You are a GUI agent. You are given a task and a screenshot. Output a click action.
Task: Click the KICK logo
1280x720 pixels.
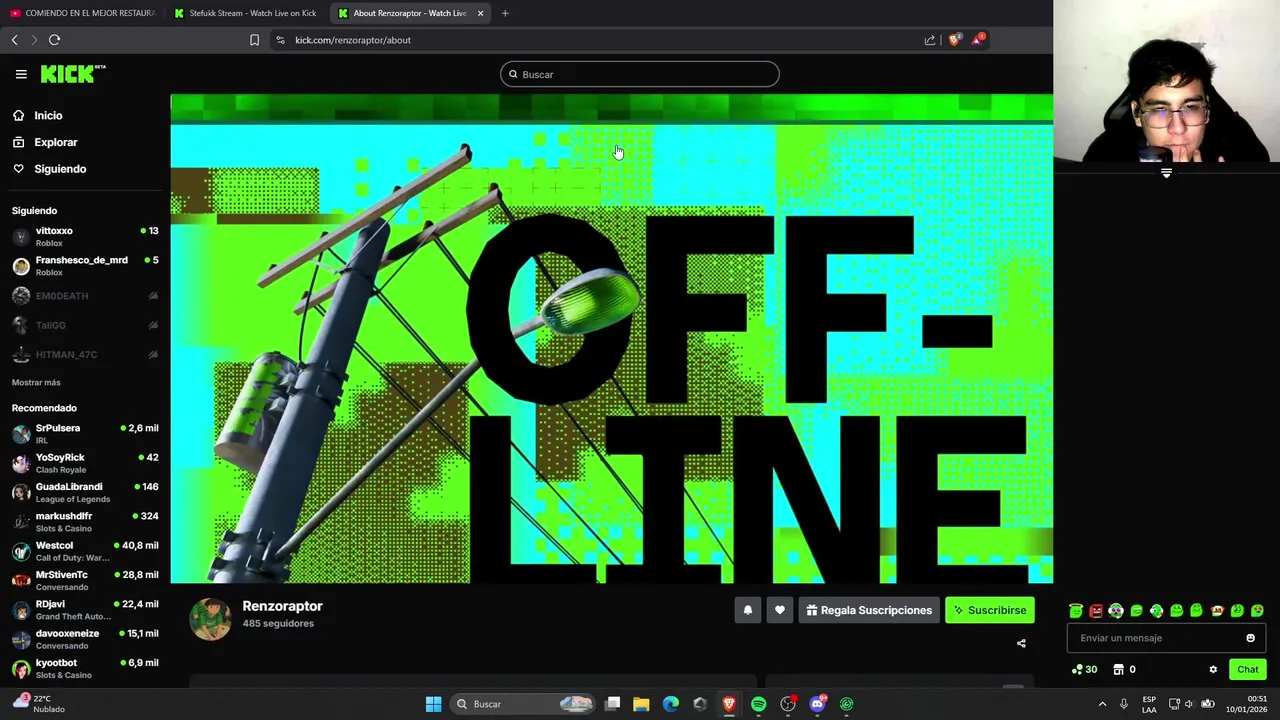click(73, 74)
